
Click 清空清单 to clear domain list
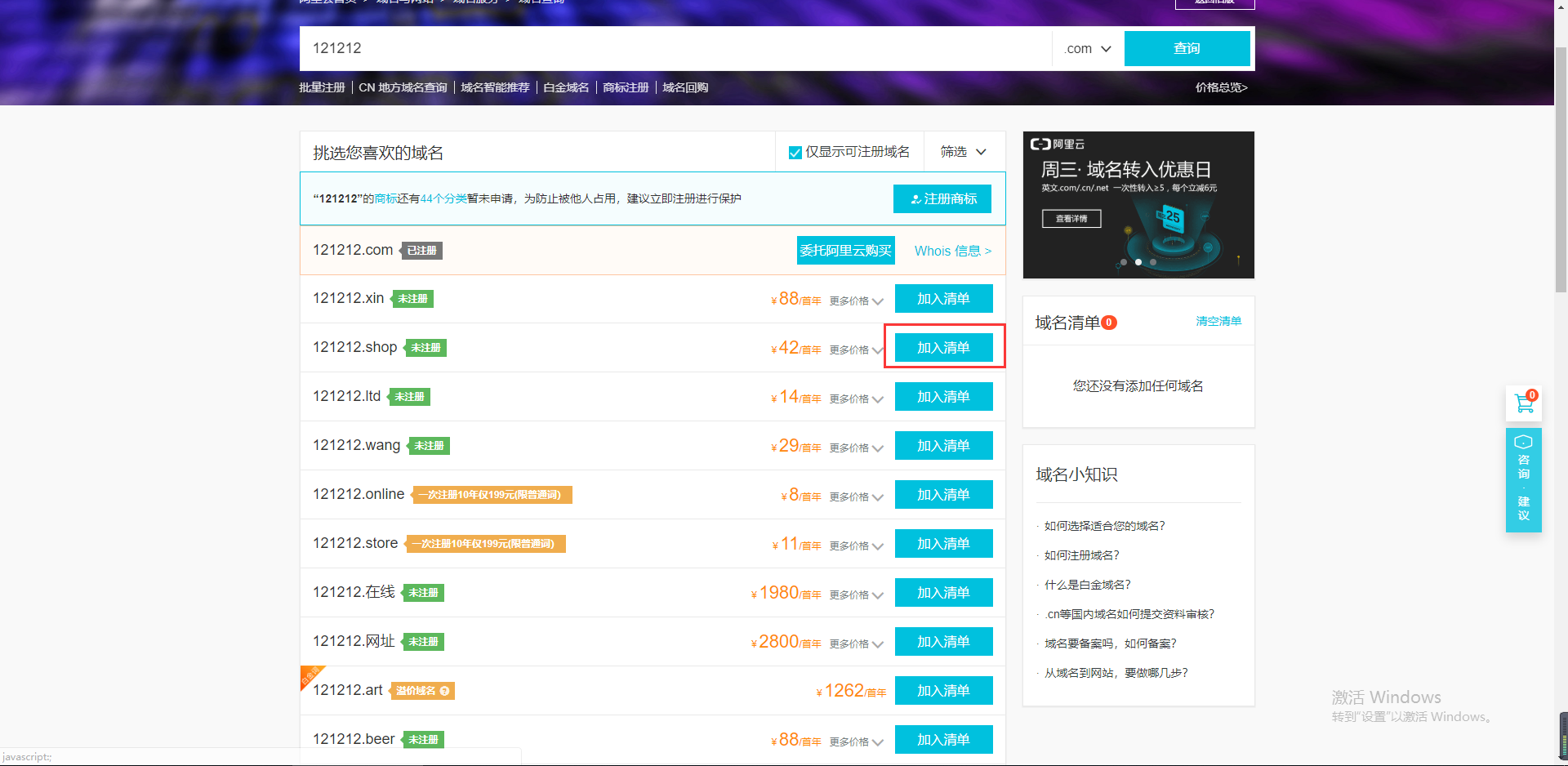coord(1218,322)
